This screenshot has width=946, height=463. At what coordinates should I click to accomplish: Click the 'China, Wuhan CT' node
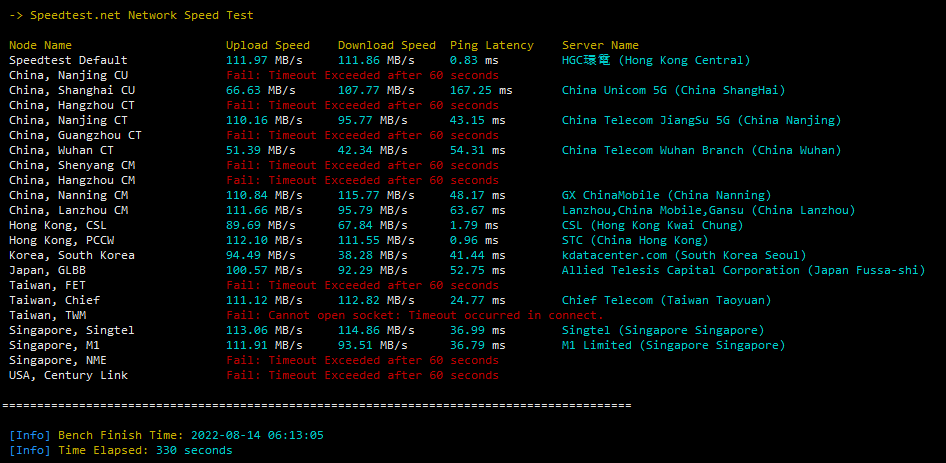coord(62,150)
